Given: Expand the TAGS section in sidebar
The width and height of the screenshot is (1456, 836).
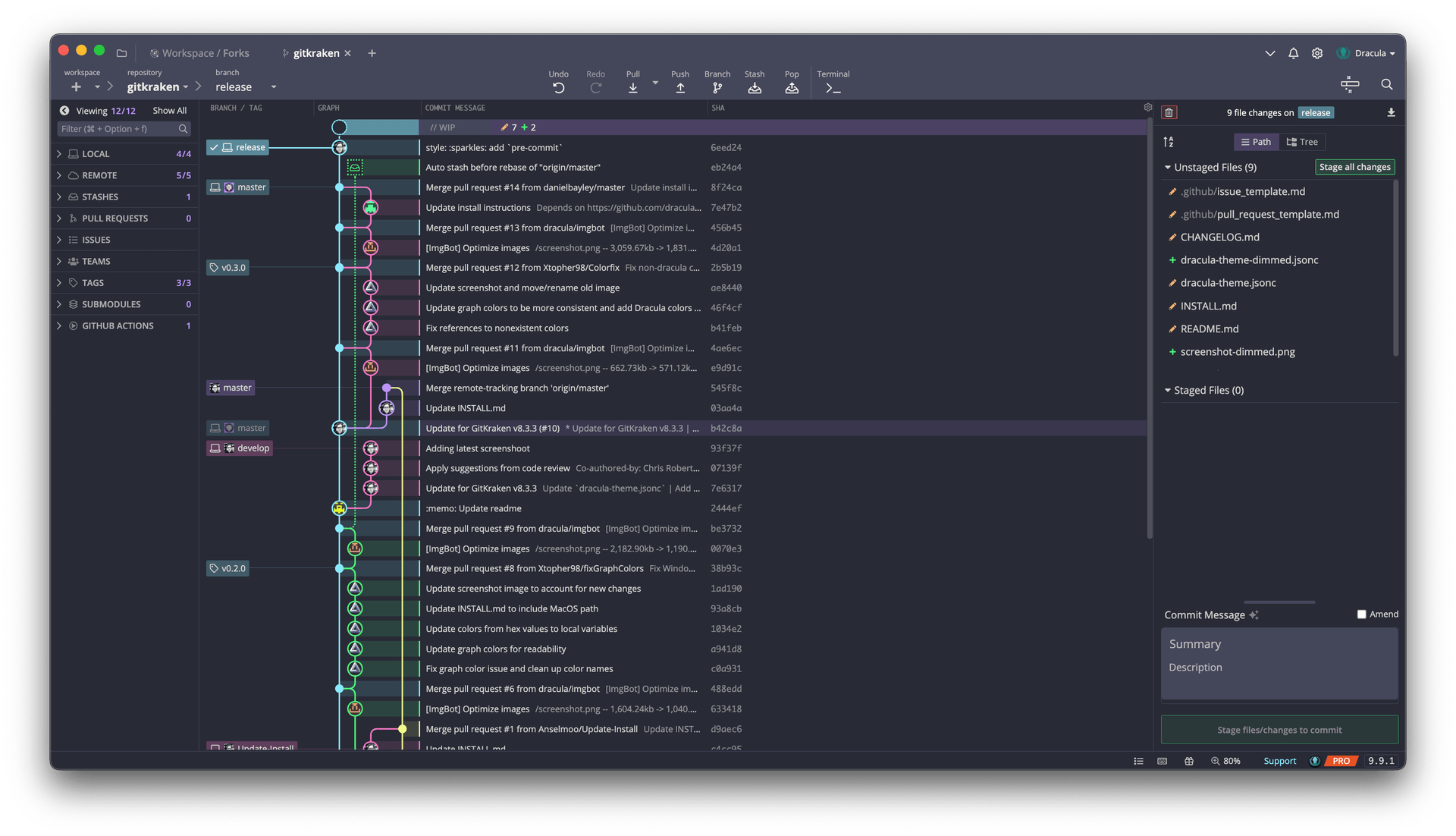Looking at the screenshot, I should [62, 282].
